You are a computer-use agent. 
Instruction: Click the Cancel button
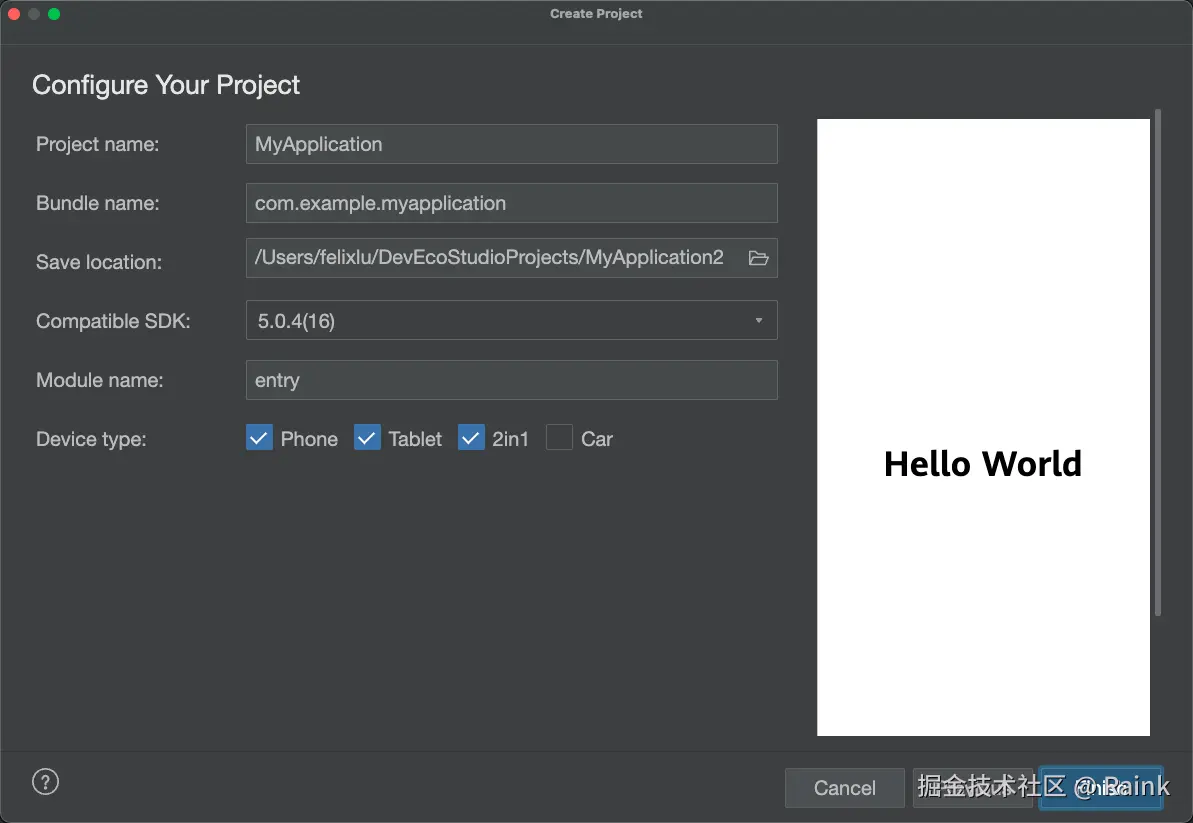coord(845,788)
